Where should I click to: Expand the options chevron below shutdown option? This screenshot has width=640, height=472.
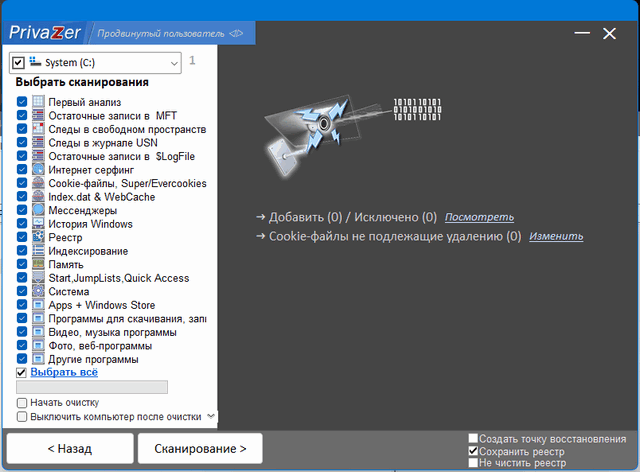211,416
